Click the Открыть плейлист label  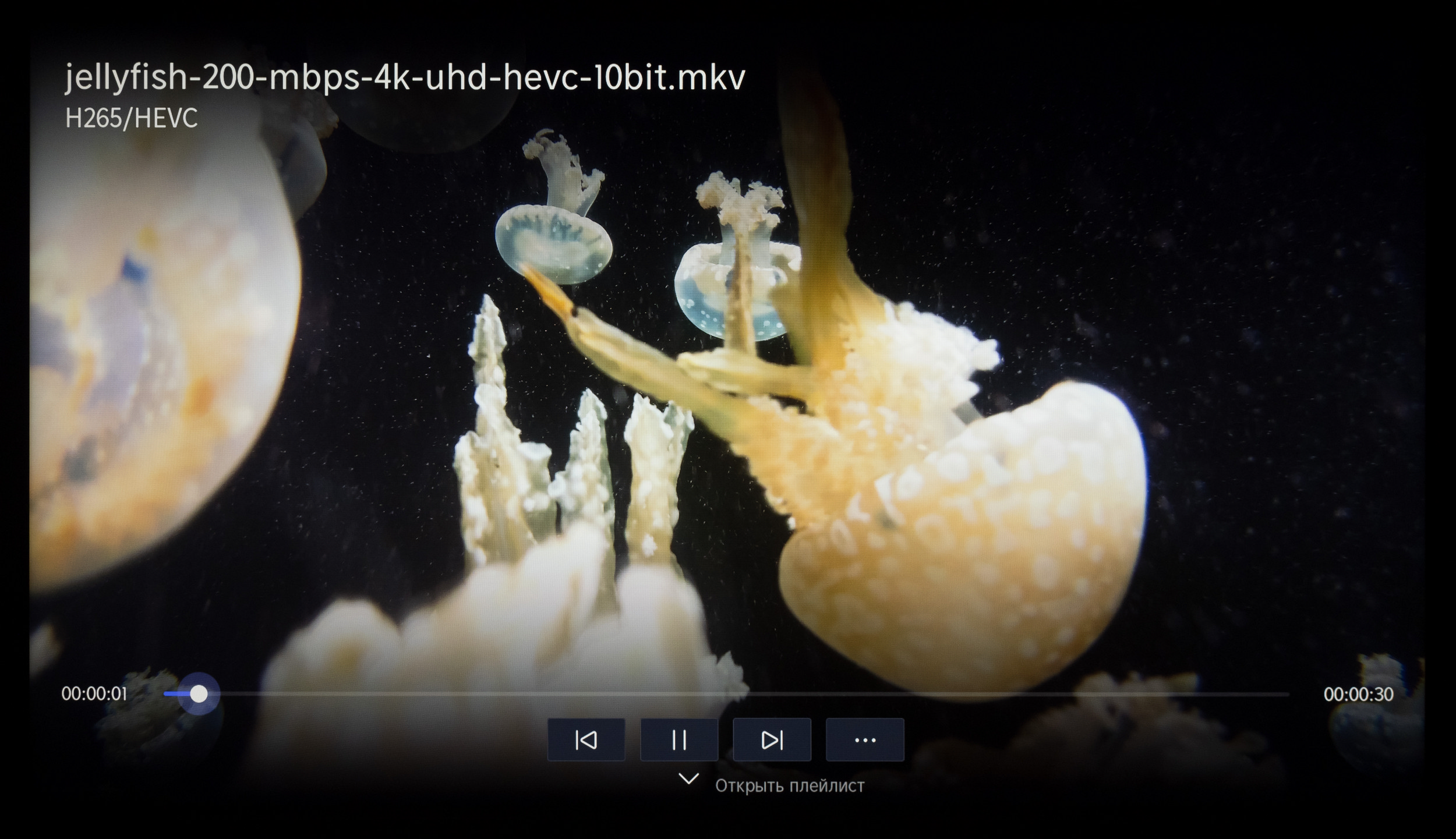pos(789,786)
